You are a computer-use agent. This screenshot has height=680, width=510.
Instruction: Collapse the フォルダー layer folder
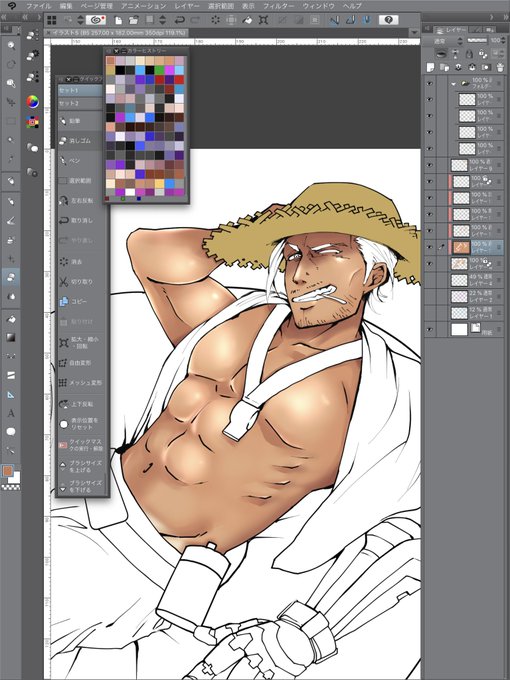(x=454, y=83)
